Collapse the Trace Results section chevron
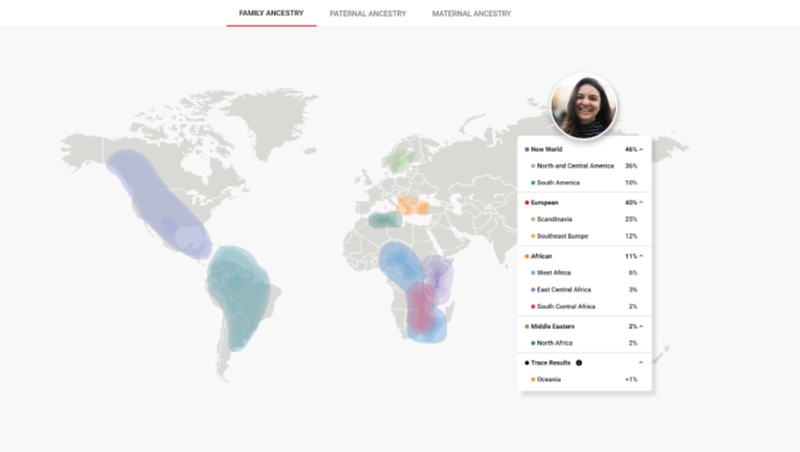Screen dimensions: 800x452 [x=641, y=362]
